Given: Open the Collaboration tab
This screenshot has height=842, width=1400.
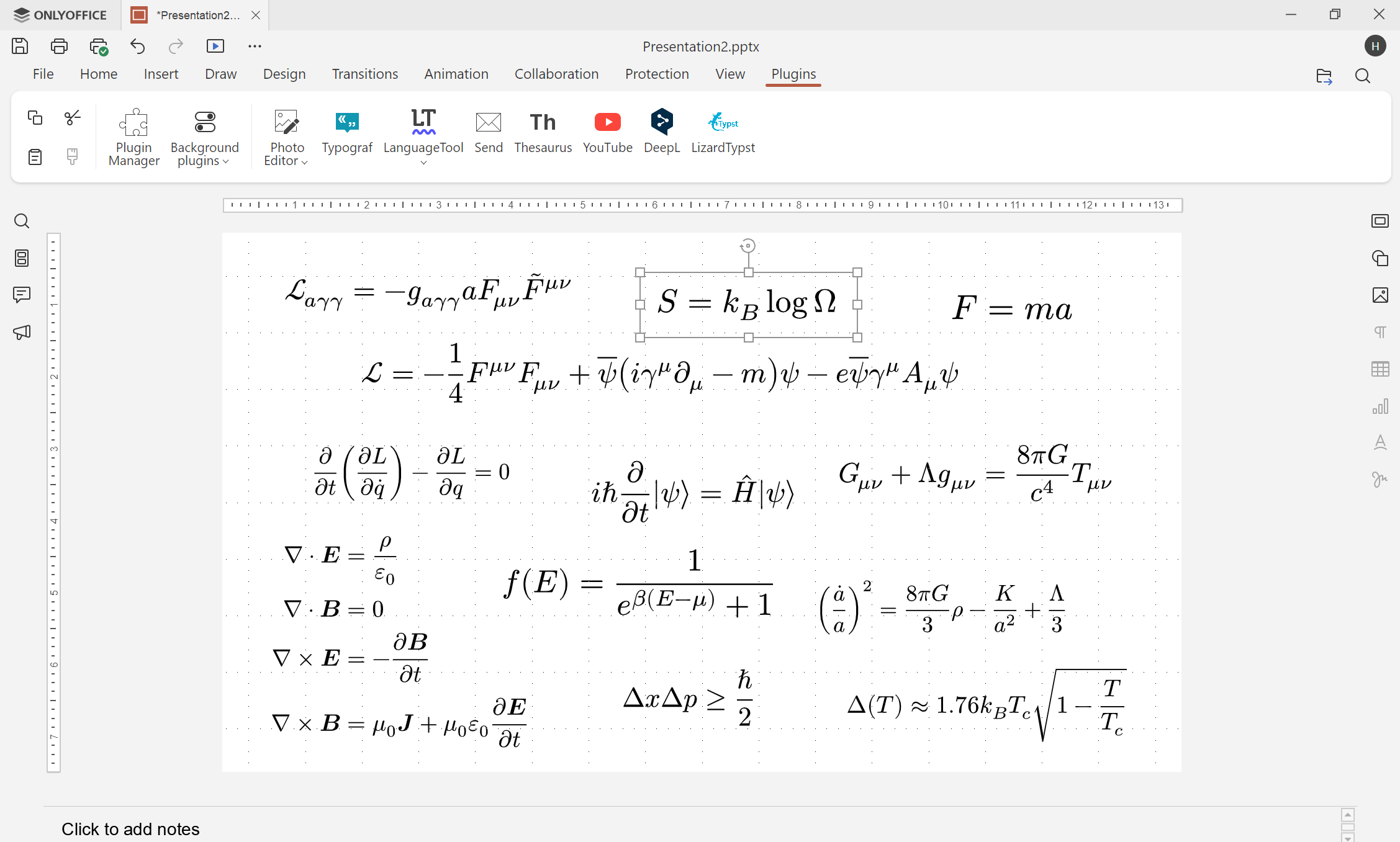Looking at the screenshot, I should click(556, 74).
